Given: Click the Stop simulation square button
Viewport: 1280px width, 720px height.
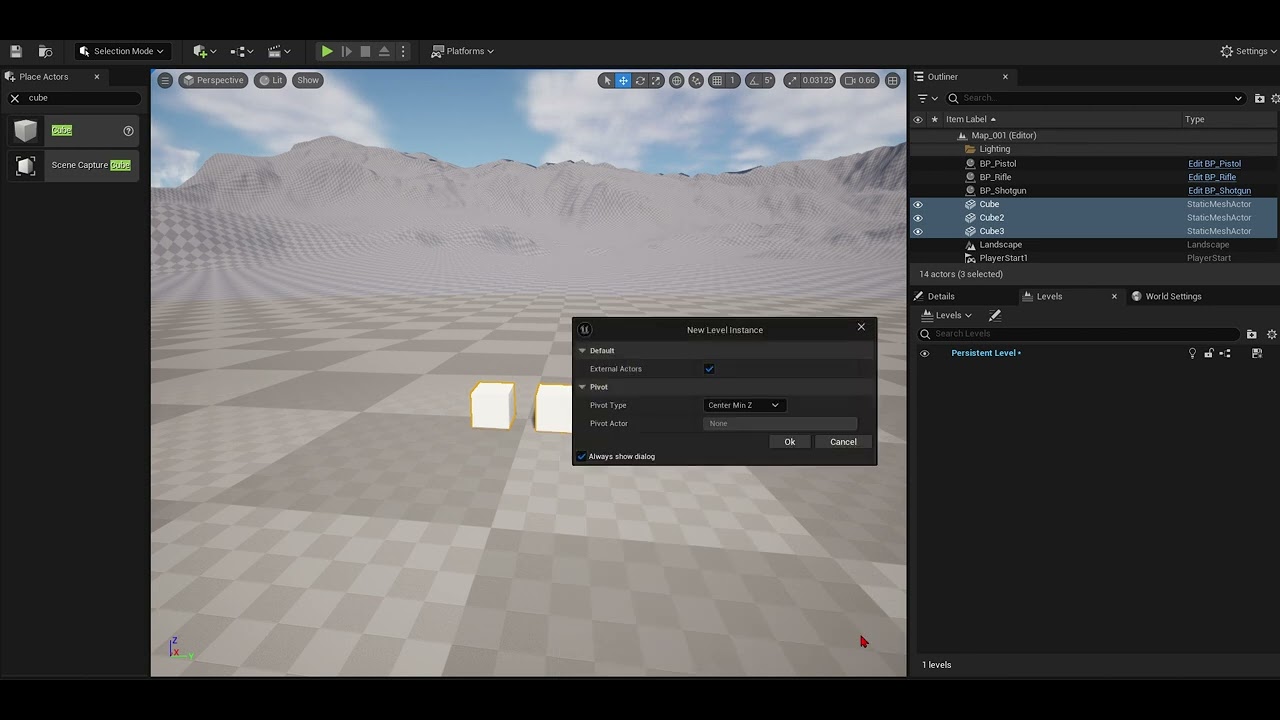Looking at the screenshot, I should pos(365,51).
